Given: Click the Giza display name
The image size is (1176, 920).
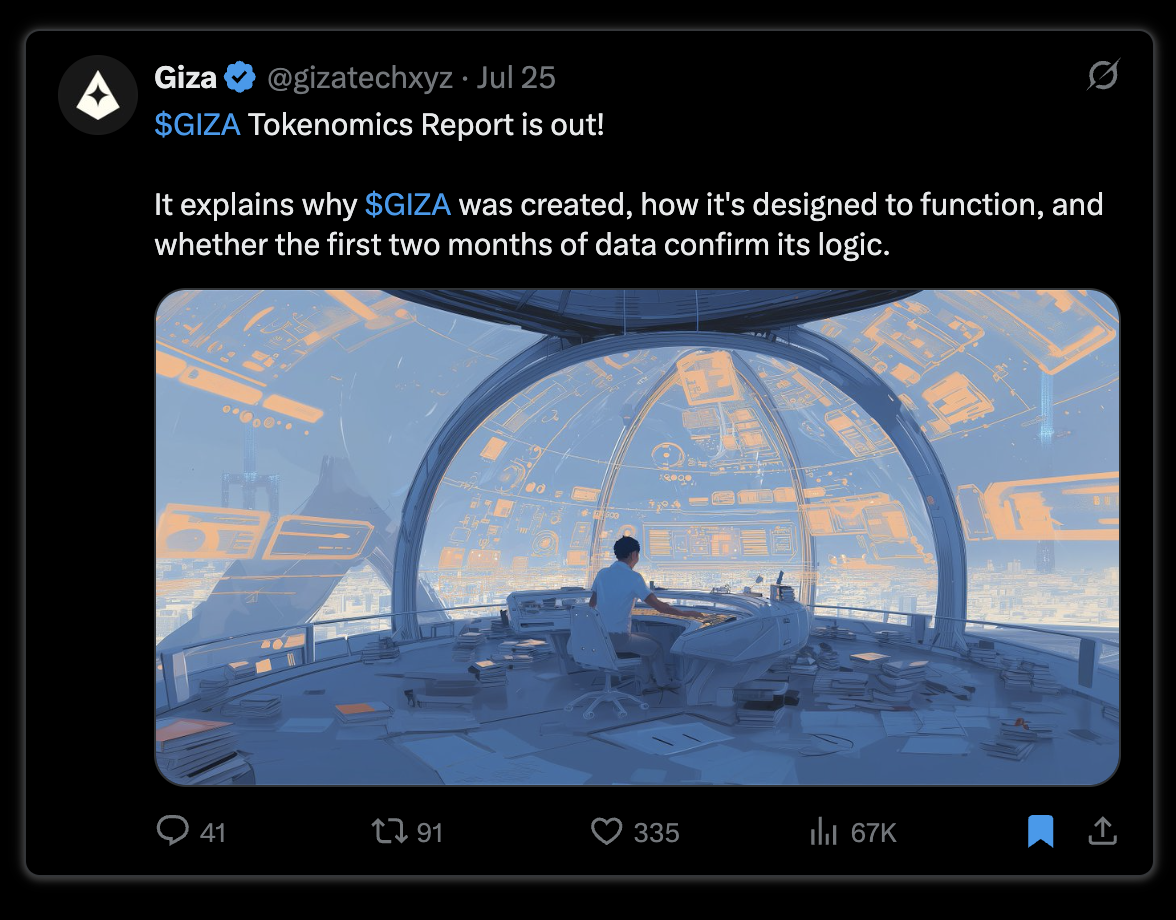Looking at the screenshot, I should click(185, 78).
